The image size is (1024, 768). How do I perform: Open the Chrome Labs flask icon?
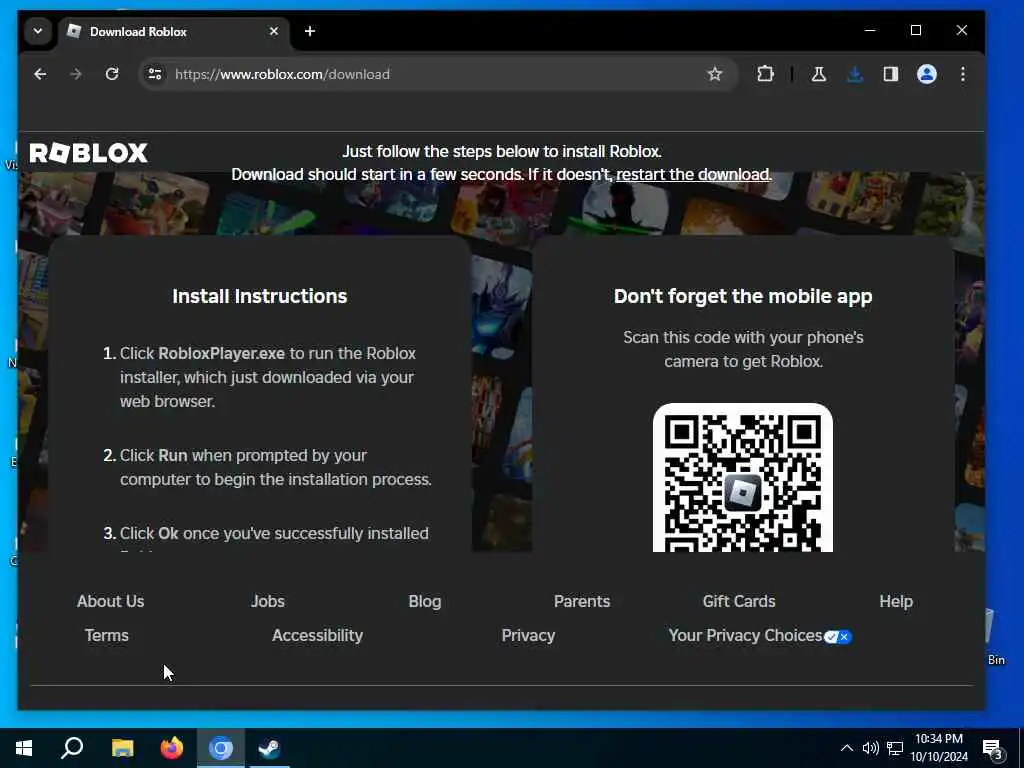(818, 74)
